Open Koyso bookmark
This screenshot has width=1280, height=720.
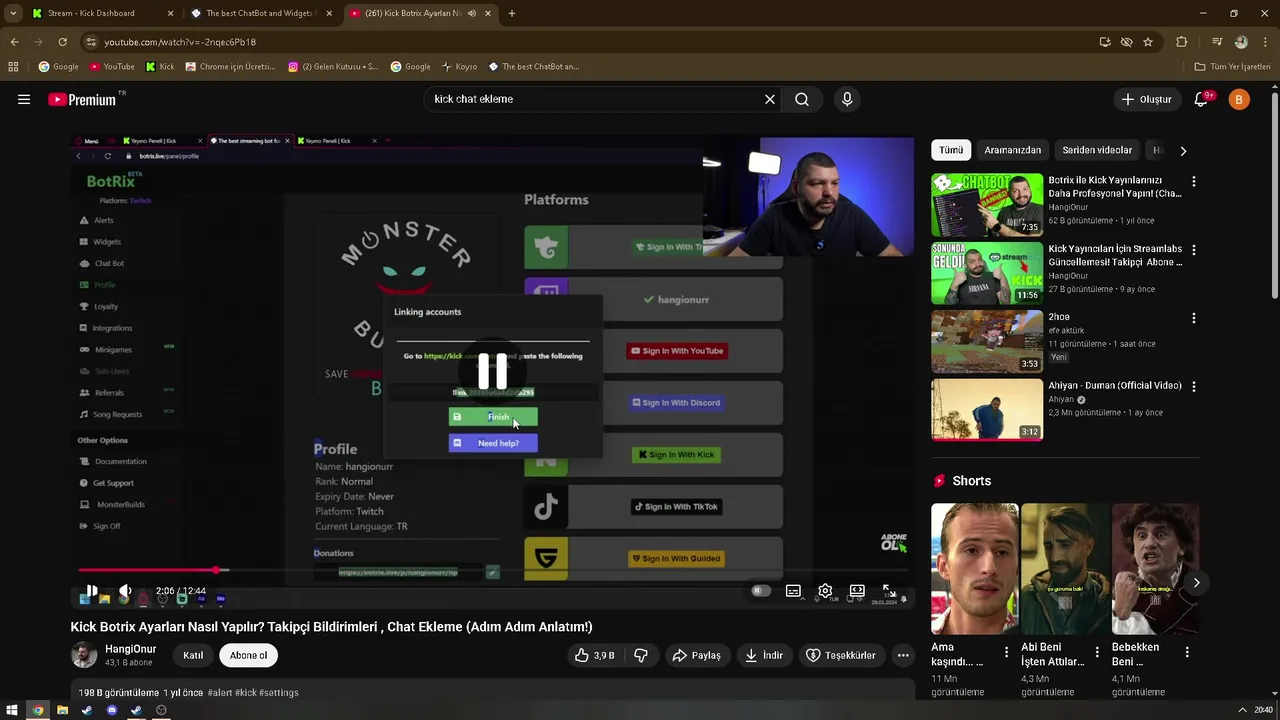(x=458, y=67)
